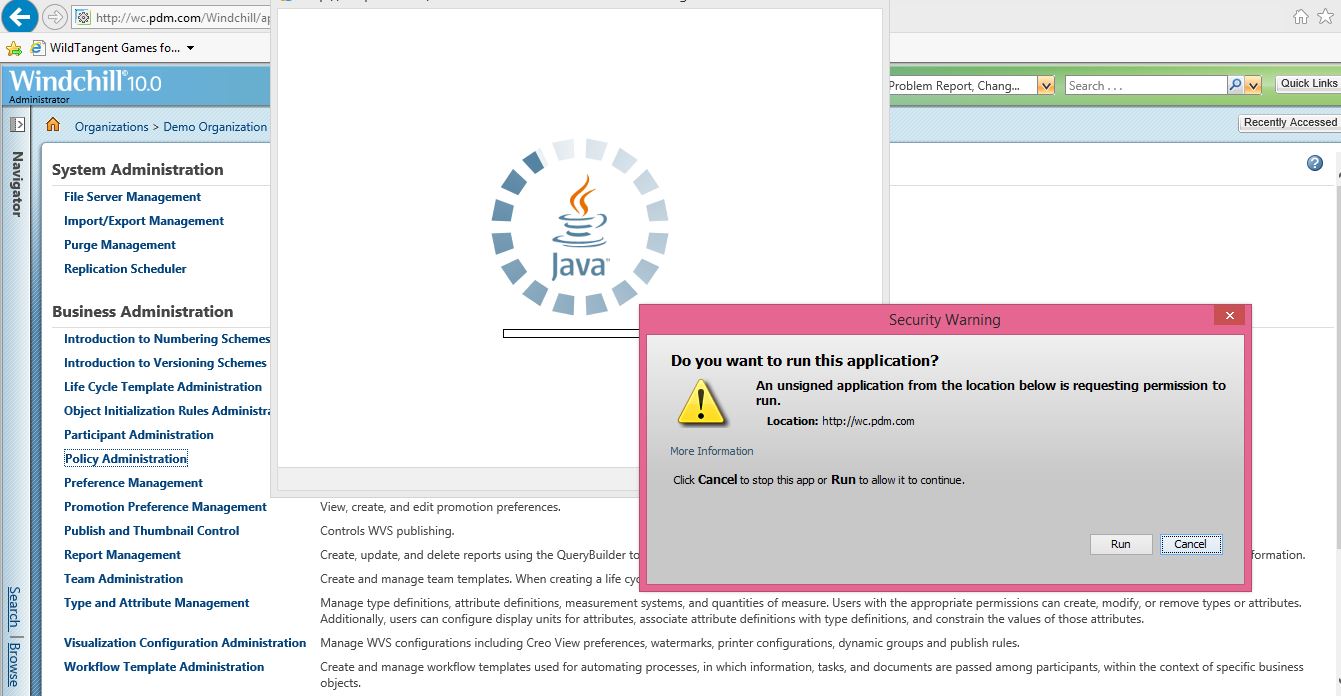Image resolution: width=1341 pixels, height=696 pixels.
Task: Open Object Initialization Rules Administration
Action: (x=167, y=411)
